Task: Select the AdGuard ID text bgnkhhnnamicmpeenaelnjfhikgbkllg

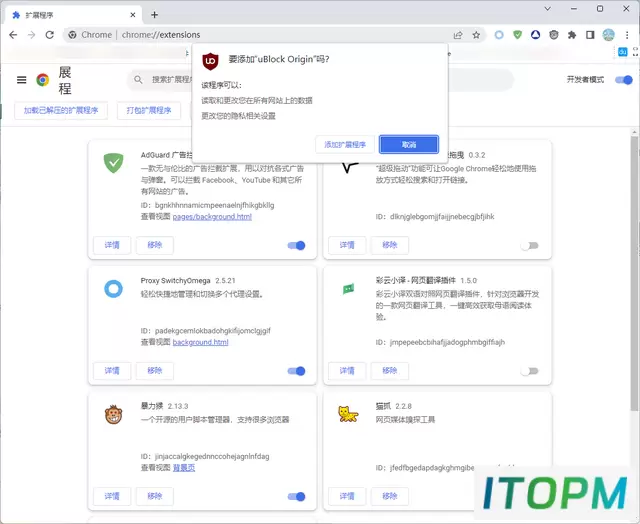Action: pos(215,205)
